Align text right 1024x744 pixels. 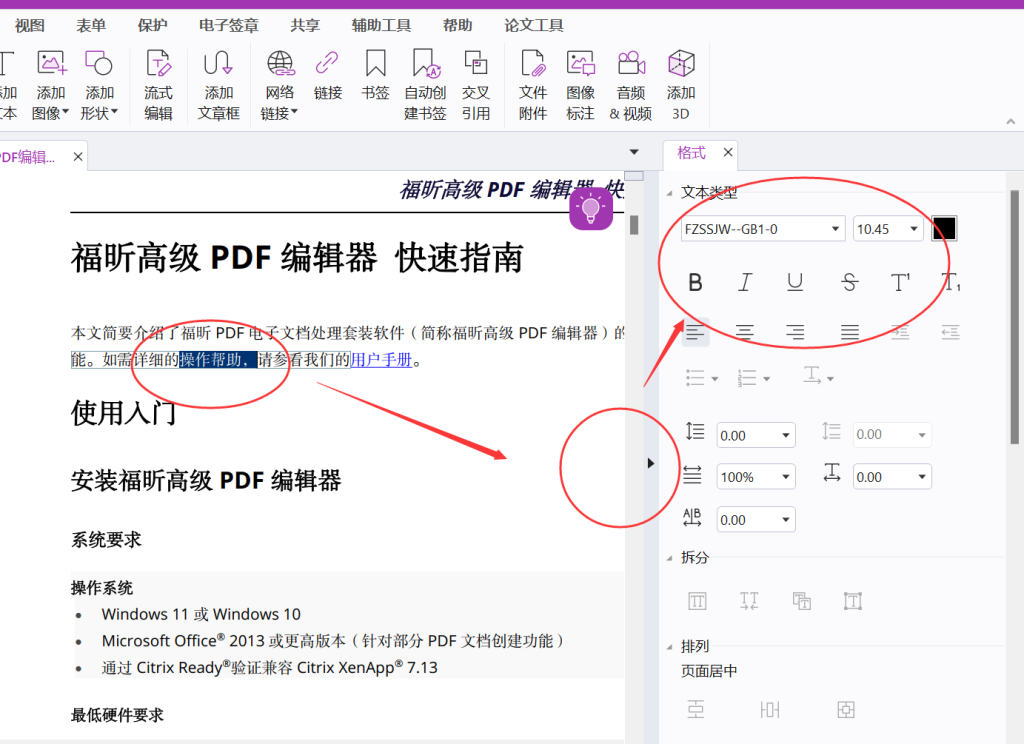(x=795, y=332)
